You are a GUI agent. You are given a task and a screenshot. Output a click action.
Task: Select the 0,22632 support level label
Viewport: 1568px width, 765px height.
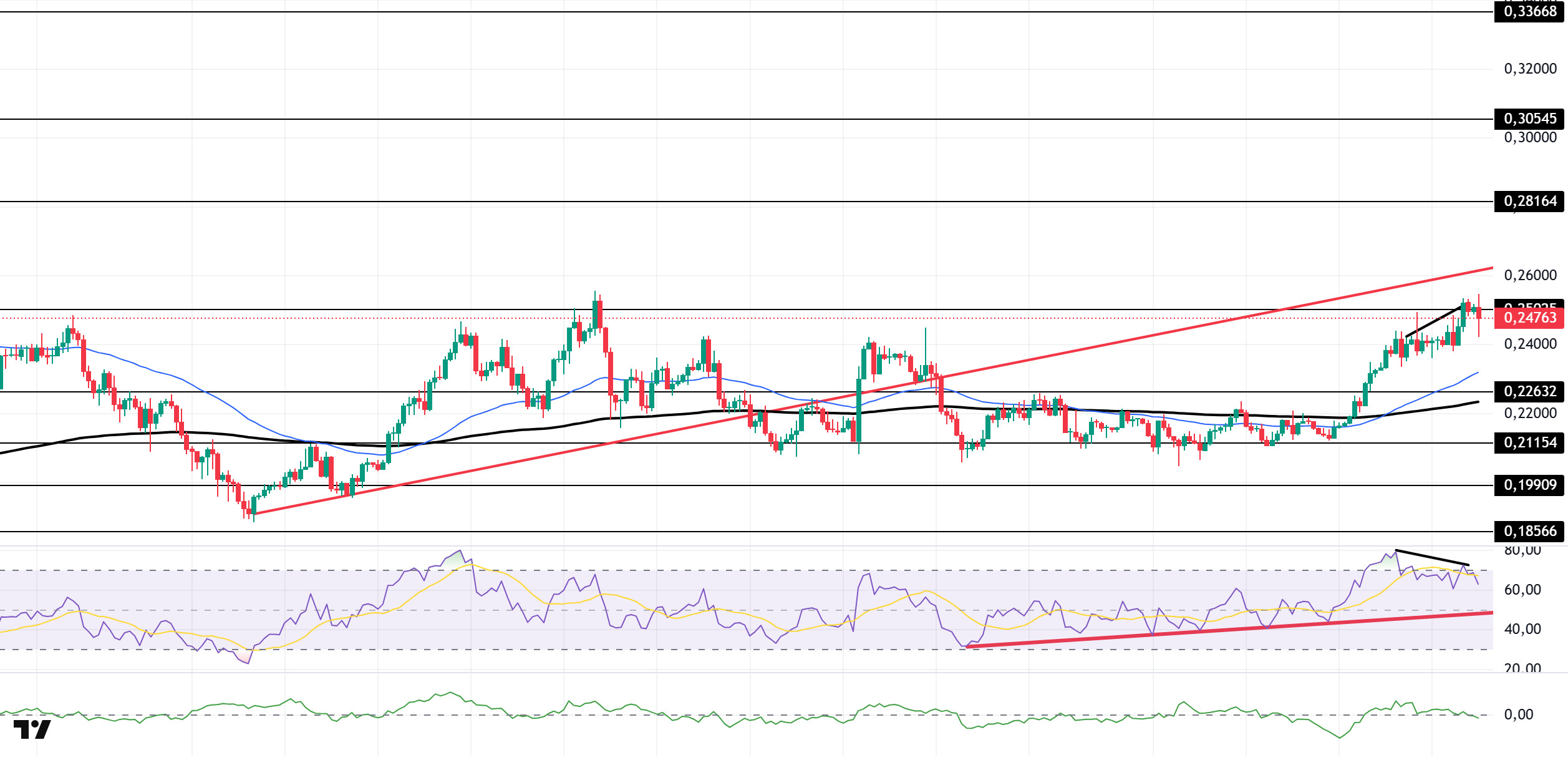coord(1529,391)
